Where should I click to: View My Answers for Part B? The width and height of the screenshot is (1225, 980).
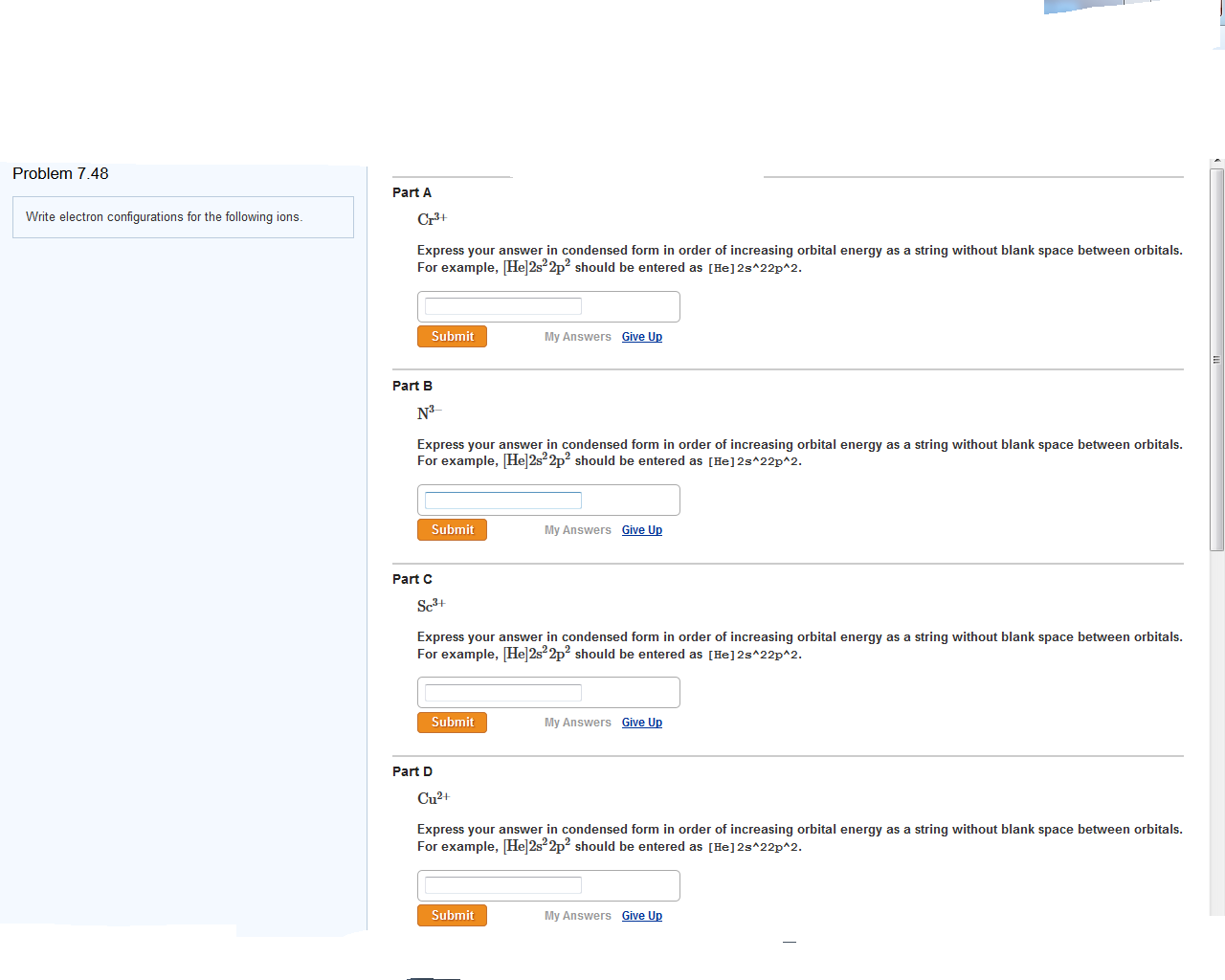click(x=577, y=529)
